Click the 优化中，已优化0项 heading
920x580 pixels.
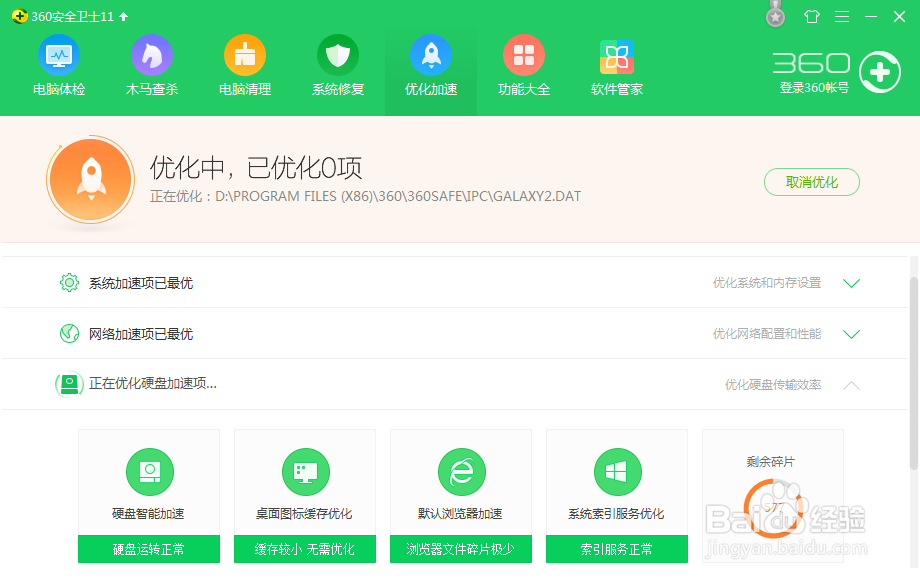pyautogui.click(x=256, y=168)
